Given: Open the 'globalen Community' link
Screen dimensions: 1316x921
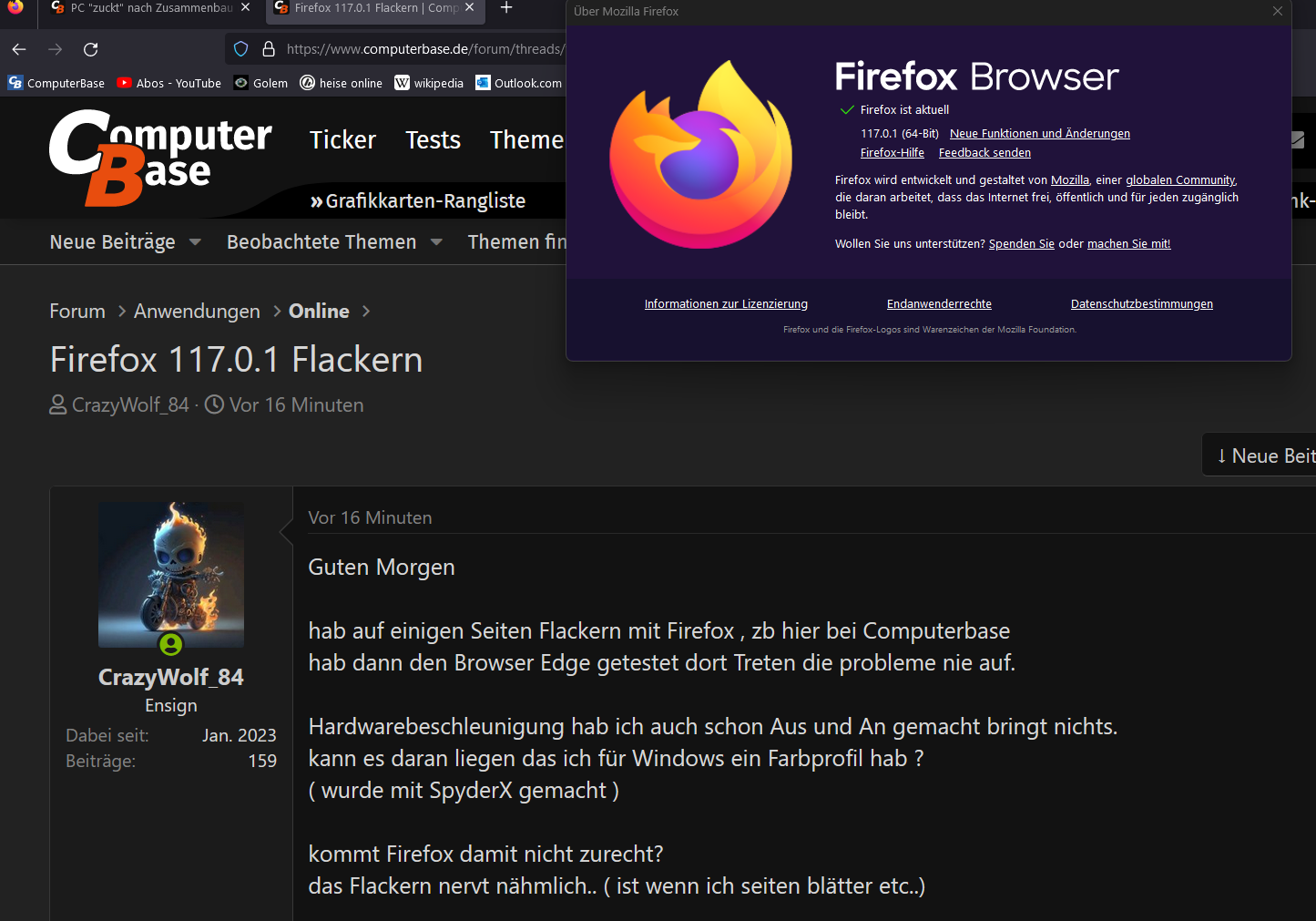Looking at the screenshot, I should pos(1180,179).
